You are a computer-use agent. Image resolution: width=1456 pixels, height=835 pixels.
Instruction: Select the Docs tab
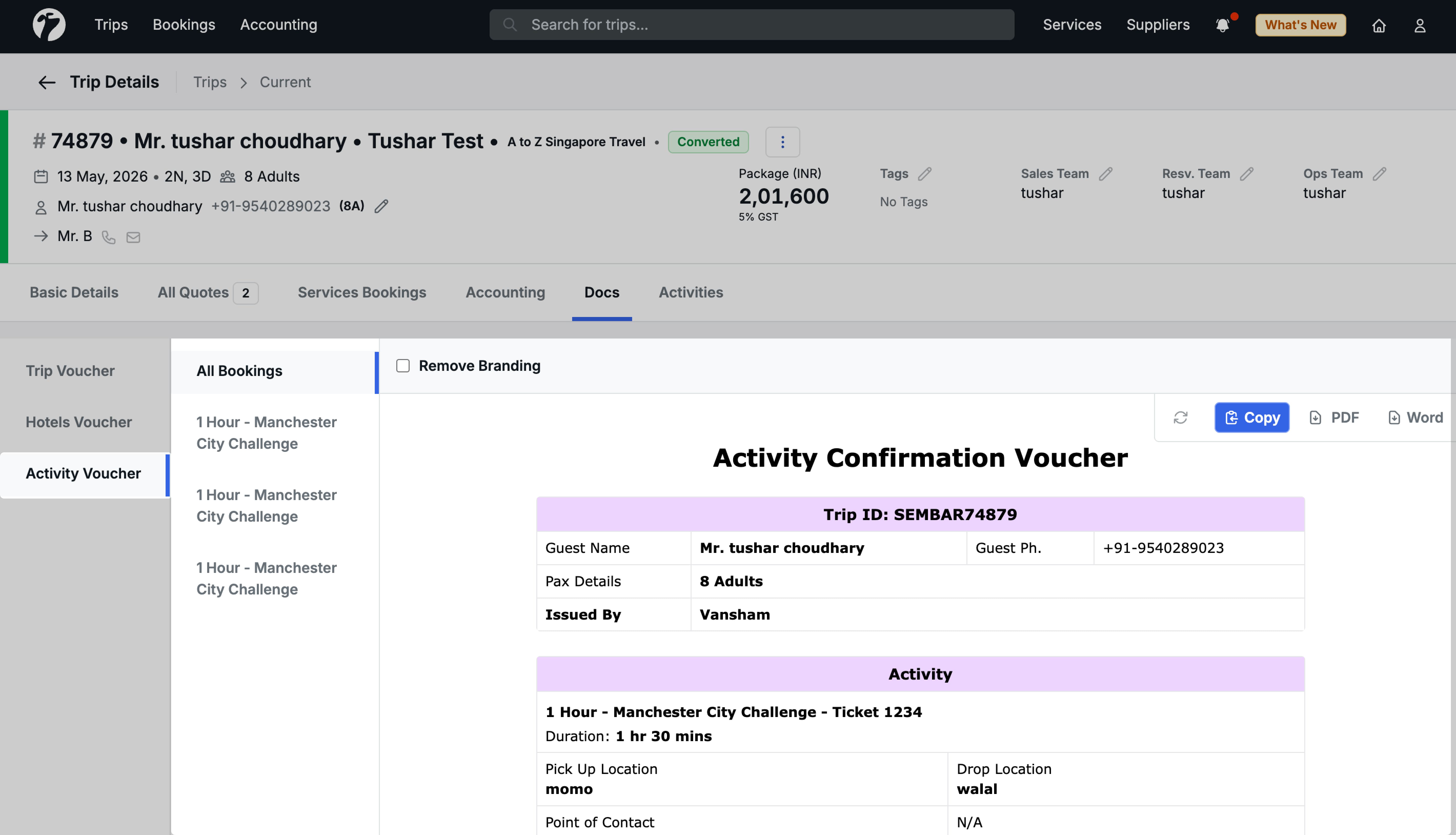click(x=601, y=292)
